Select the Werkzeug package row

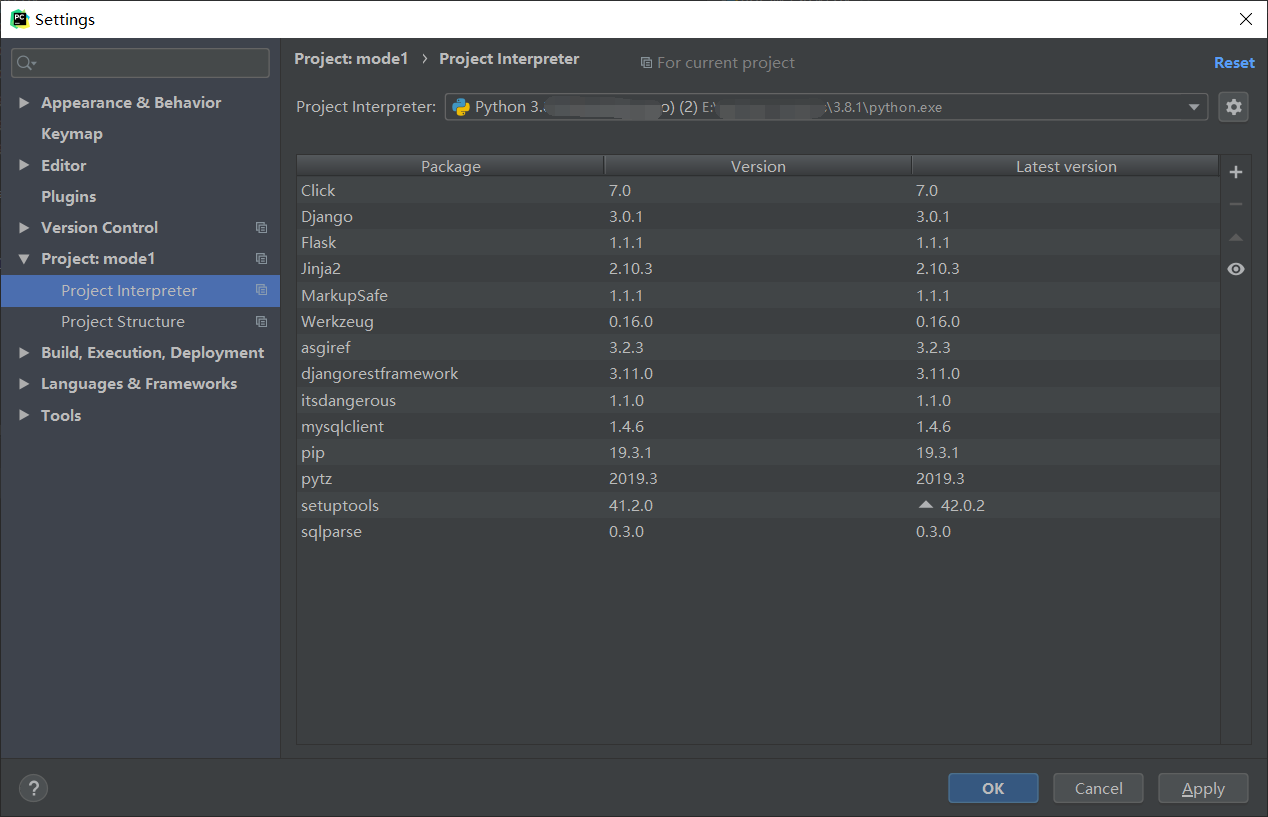(758, 322)
